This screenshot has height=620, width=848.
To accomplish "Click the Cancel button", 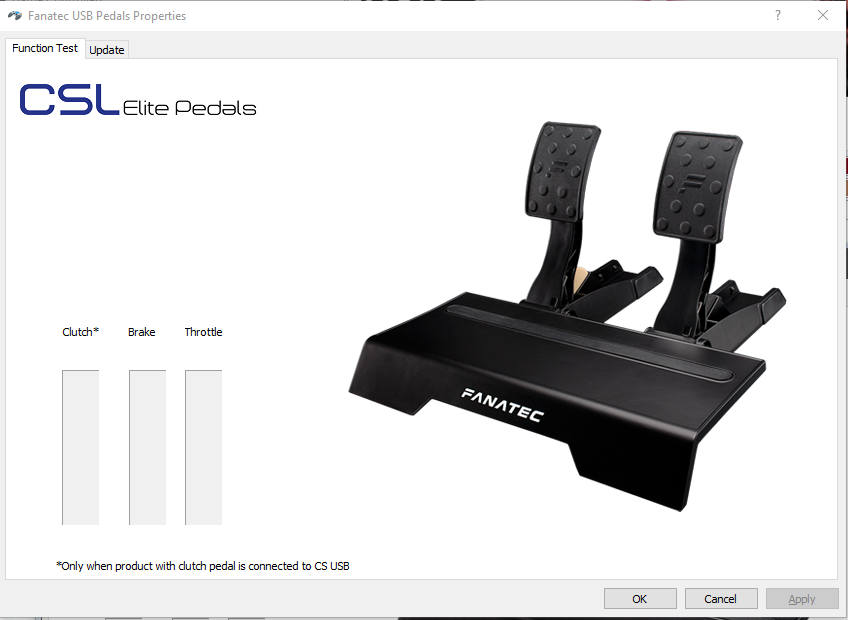I will 720,599.
